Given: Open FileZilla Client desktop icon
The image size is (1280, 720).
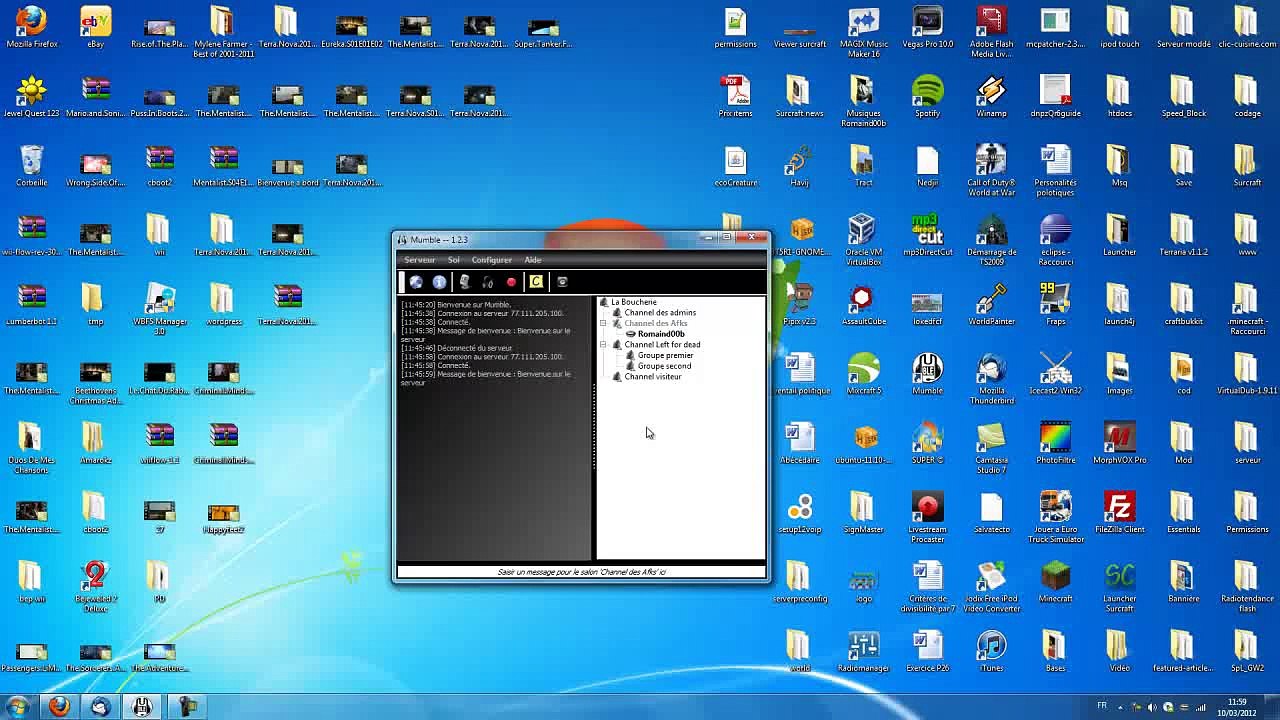Looking at the screenshot, I should coord(1119,512).
